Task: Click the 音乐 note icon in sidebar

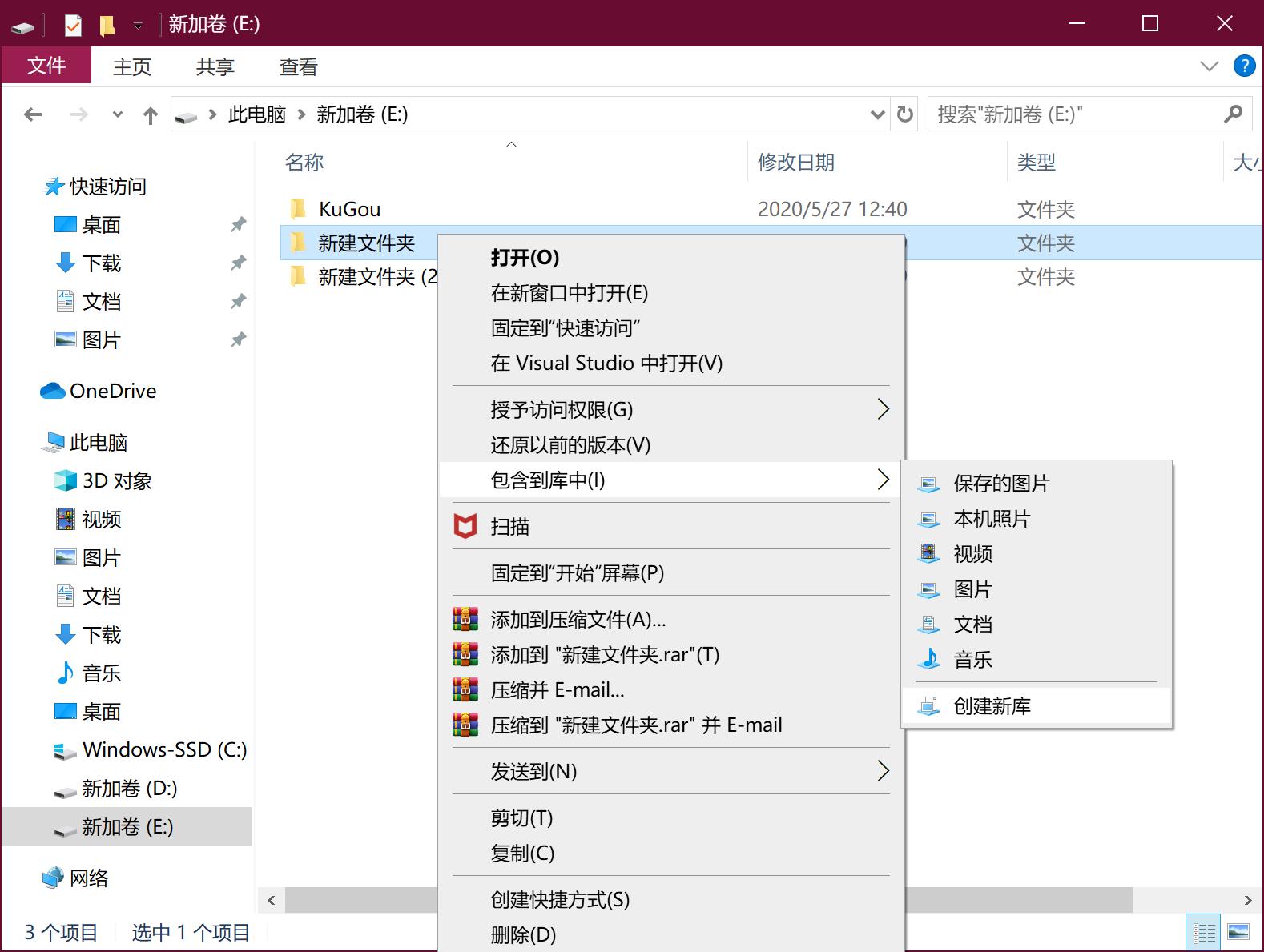Action: 66,673
